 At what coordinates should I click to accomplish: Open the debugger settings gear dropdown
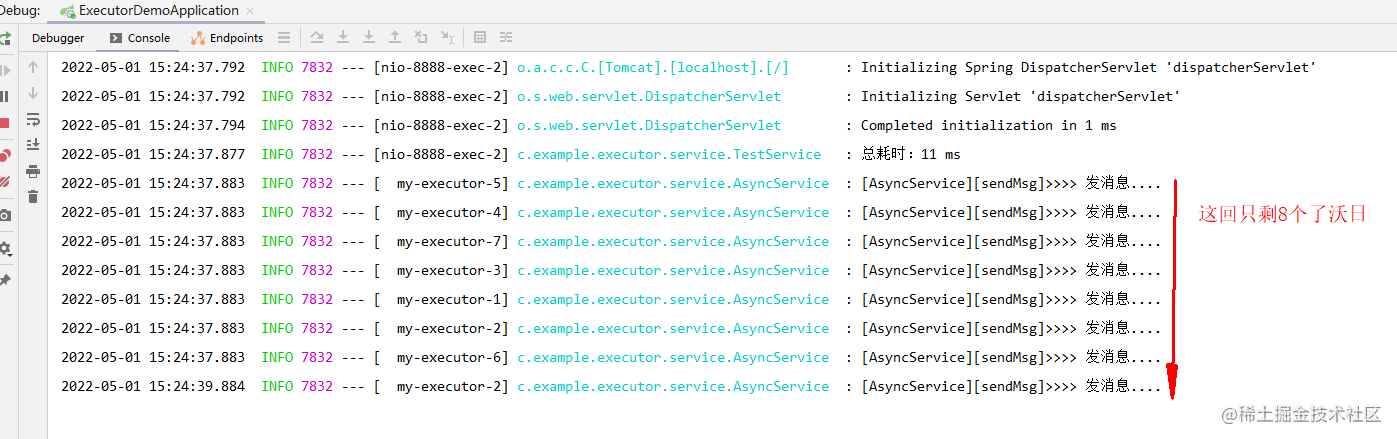pos(5,248)
